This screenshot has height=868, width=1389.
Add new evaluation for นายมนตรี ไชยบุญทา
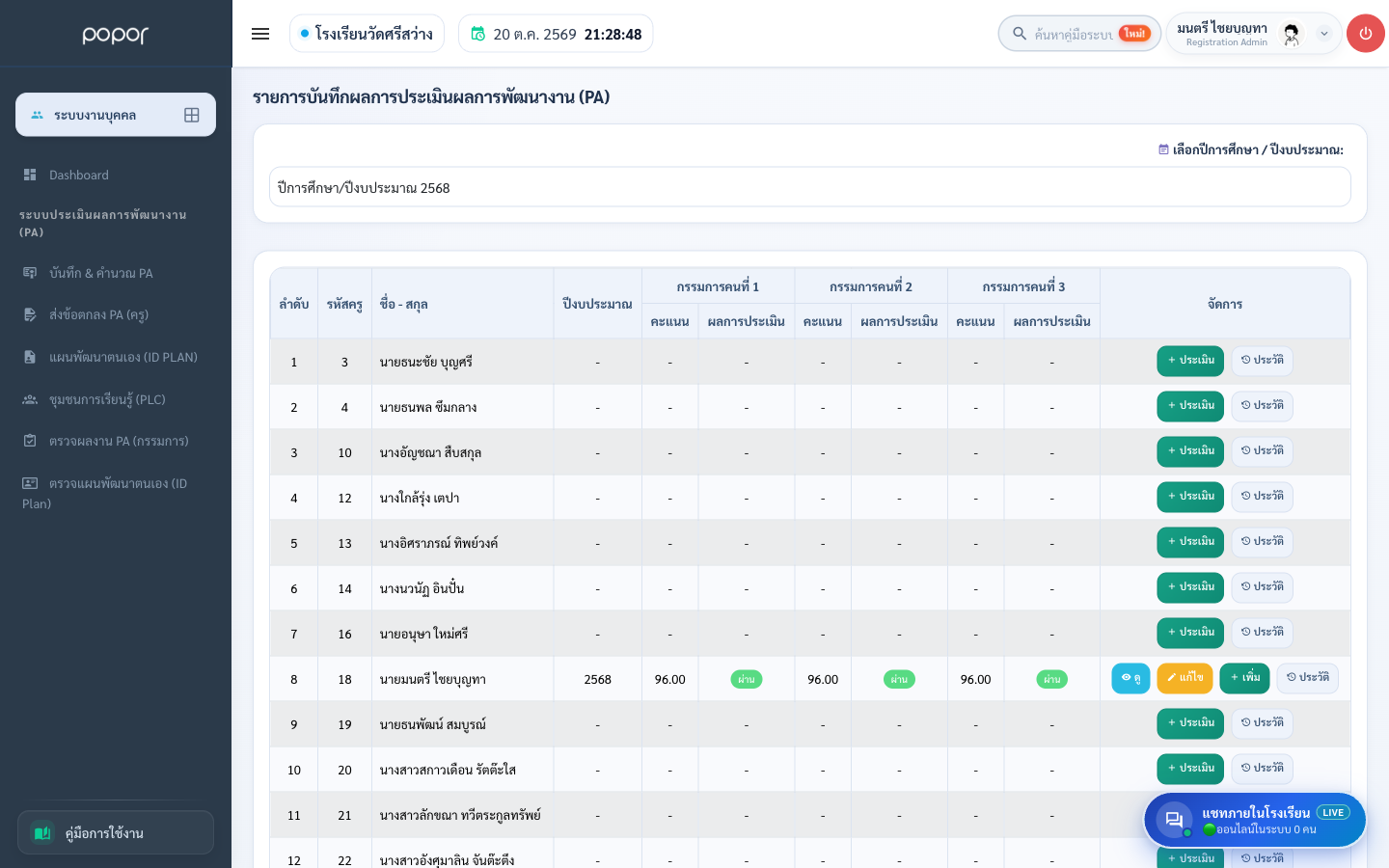click(1244, 678)
